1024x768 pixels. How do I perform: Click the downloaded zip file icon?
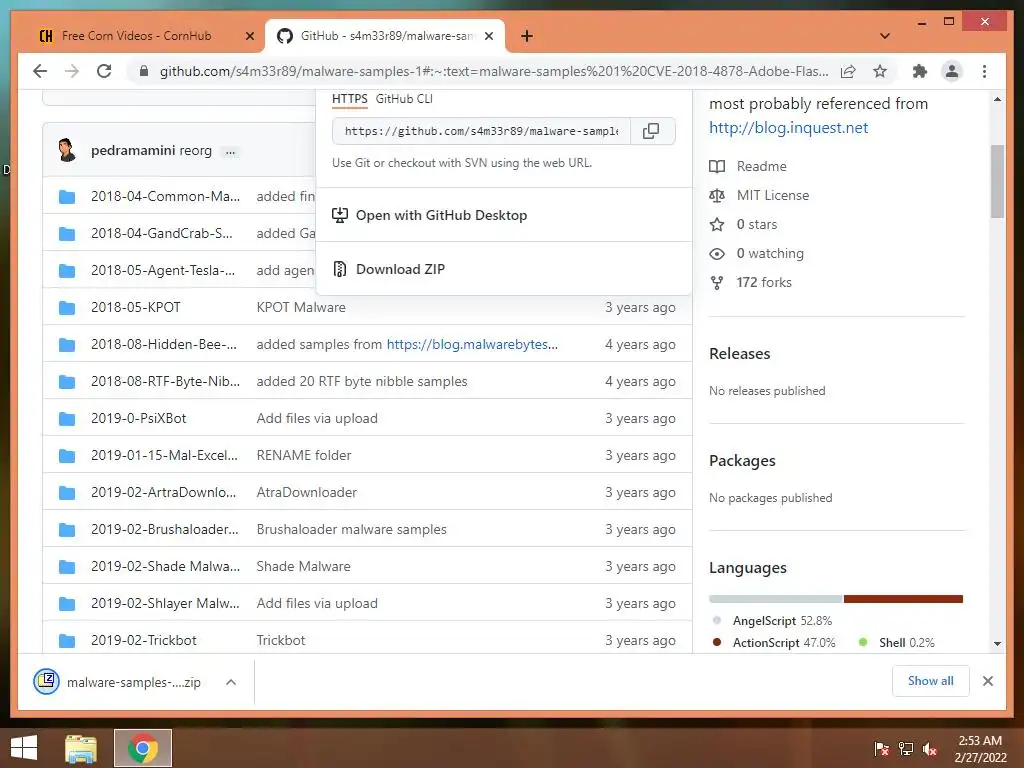(x=46, y=682)
